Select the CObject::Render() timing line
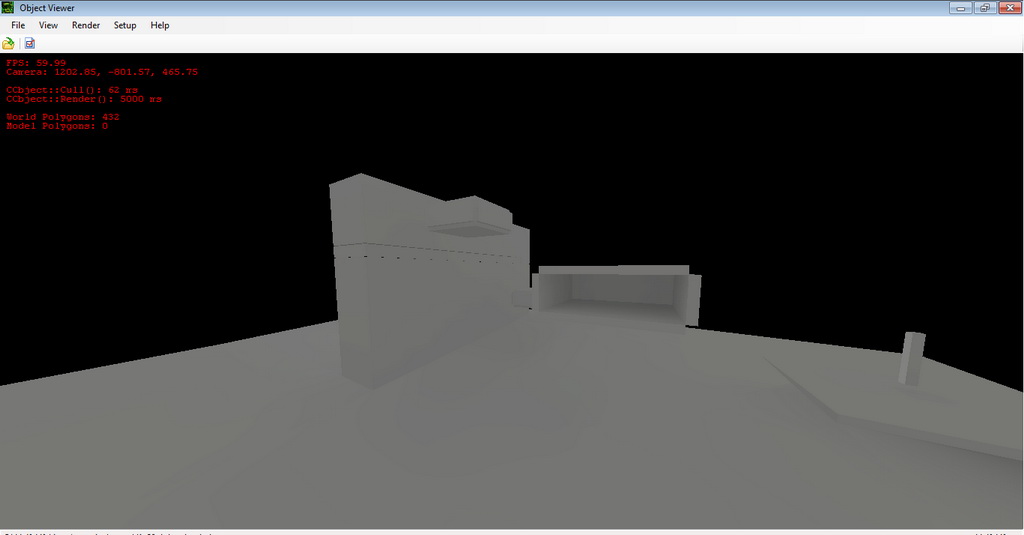The height and width of the screenshot is (535, 1024). [x=84, y=99]
